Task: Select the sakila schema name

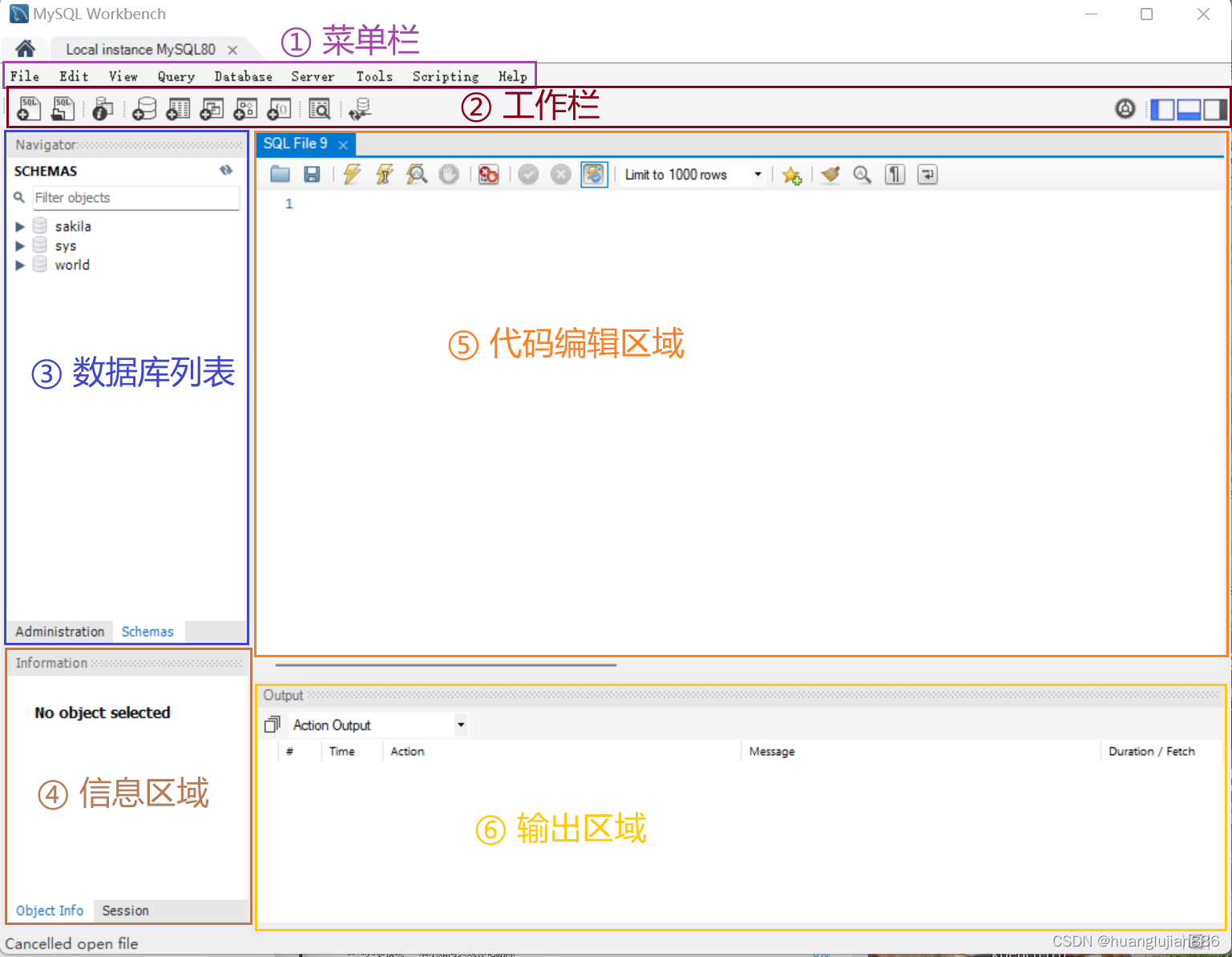Action: tap(73, 227)
